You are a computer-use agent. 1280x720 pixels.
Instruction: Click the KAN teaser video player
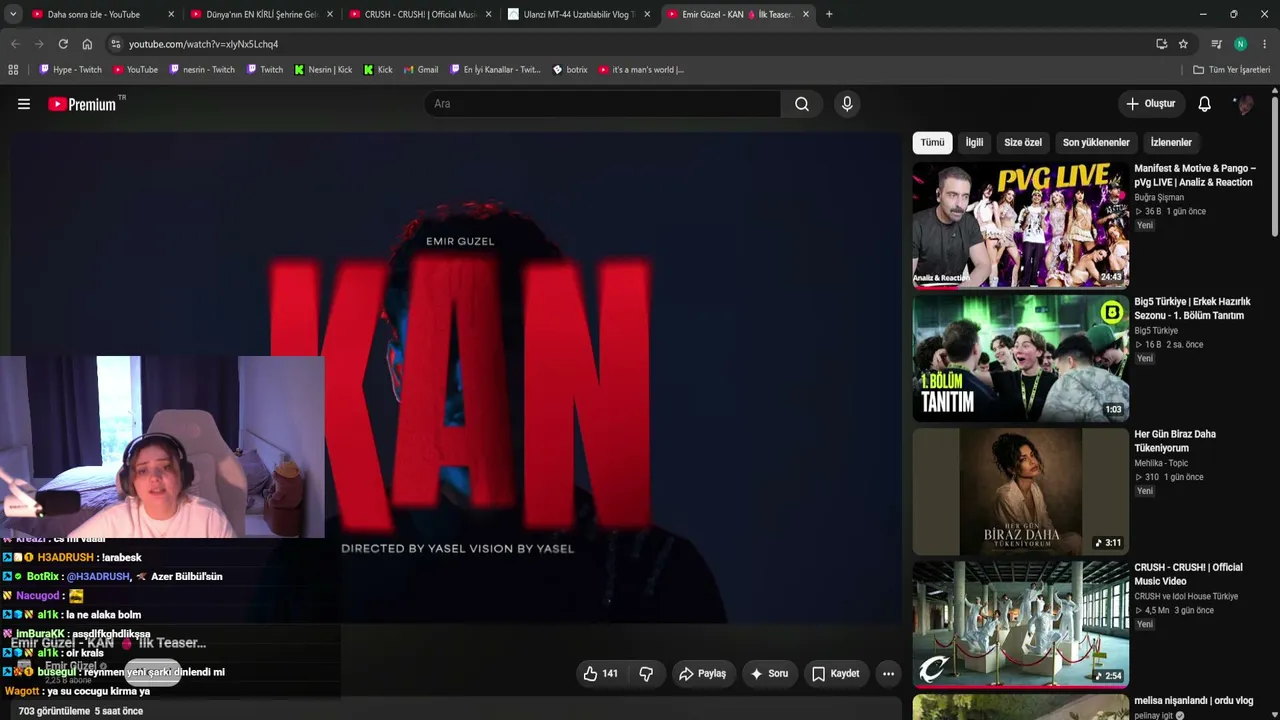456,378
